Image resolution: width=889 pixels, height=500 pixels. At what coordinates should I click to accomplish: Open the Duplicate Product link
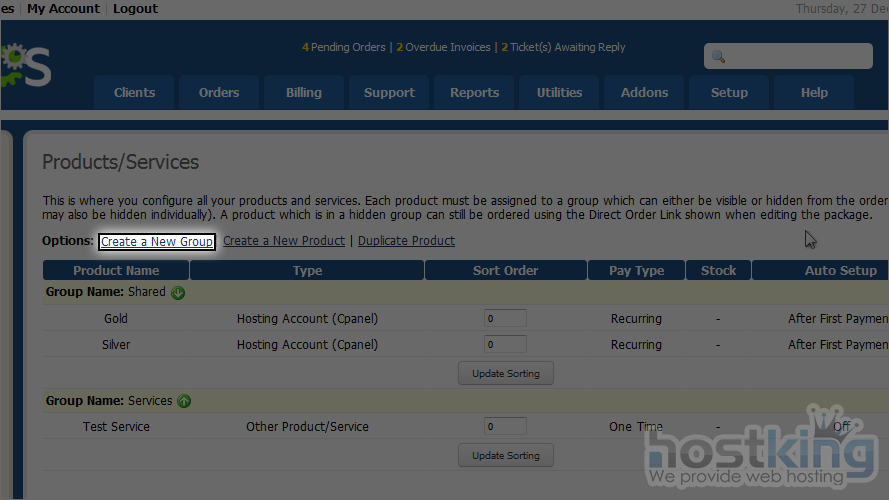406,241
